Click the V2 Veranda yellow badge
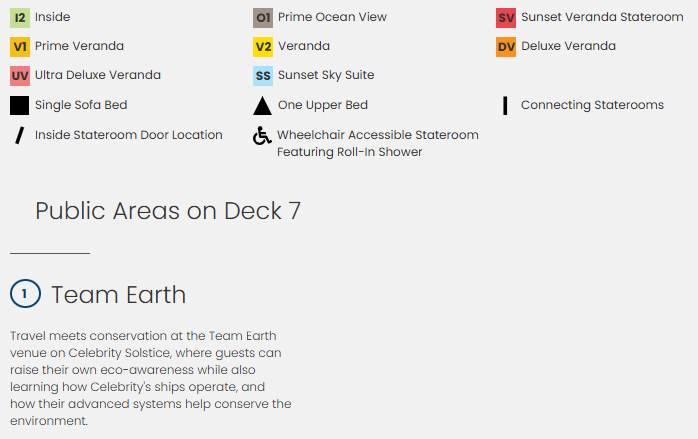698x439 pixels. click(263, 46)
